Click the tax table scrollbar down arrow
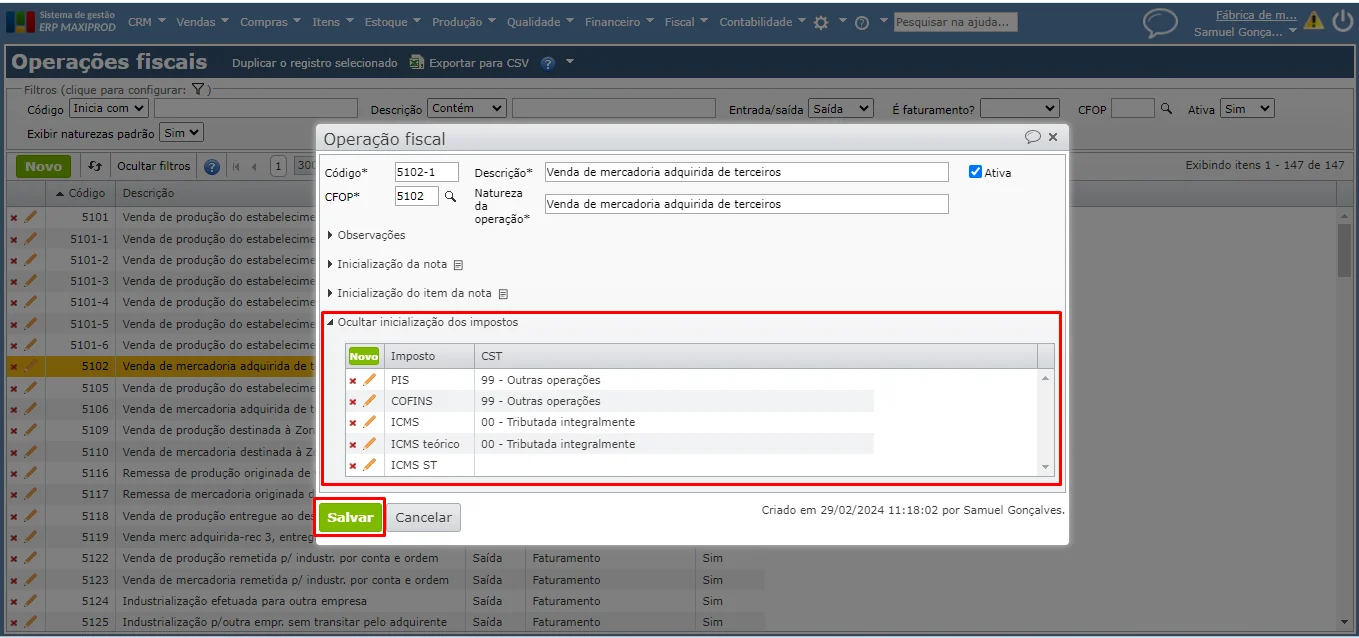 1047,467
